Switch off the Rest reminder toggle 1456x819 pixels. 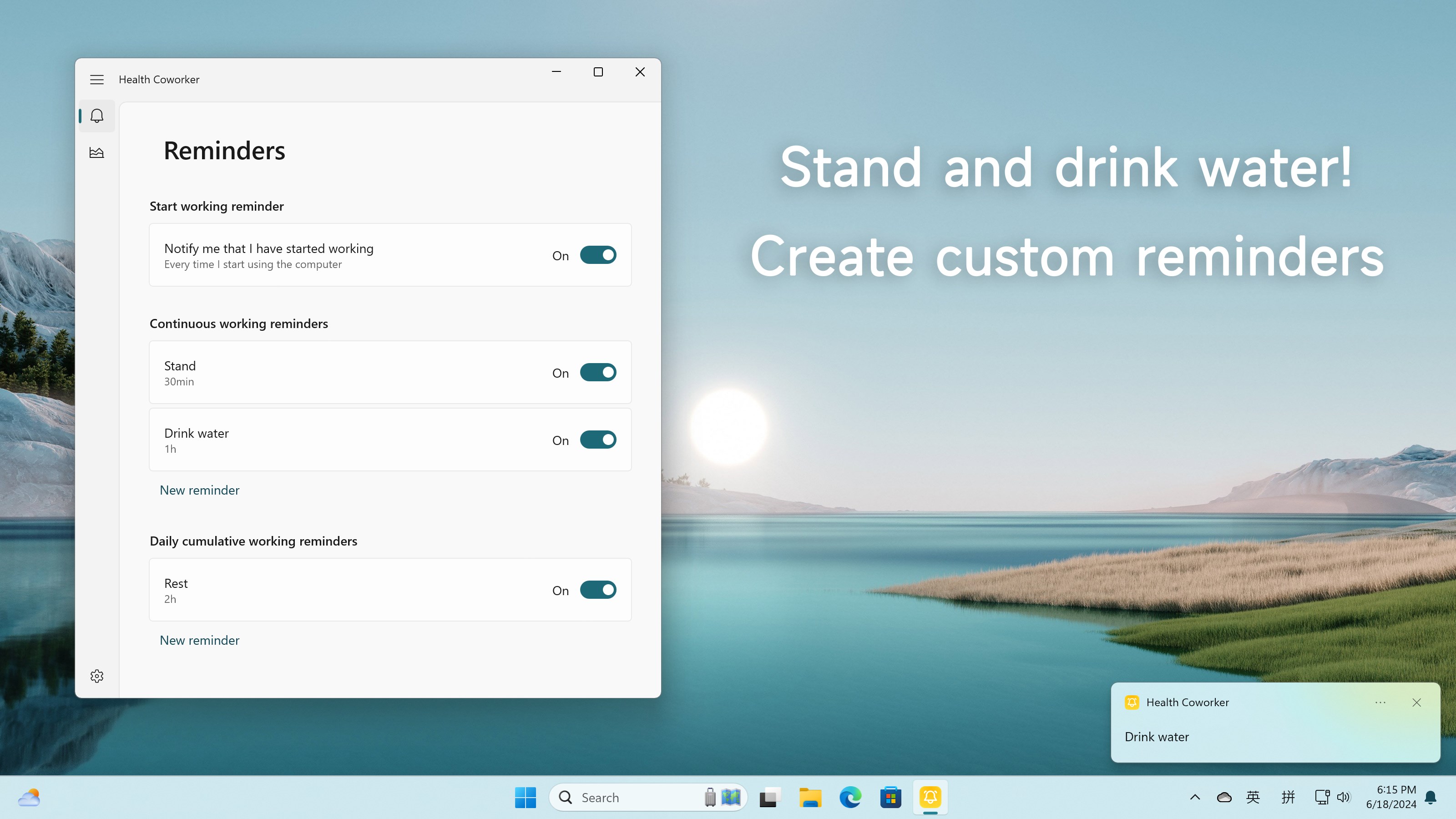tap(598, 590)
